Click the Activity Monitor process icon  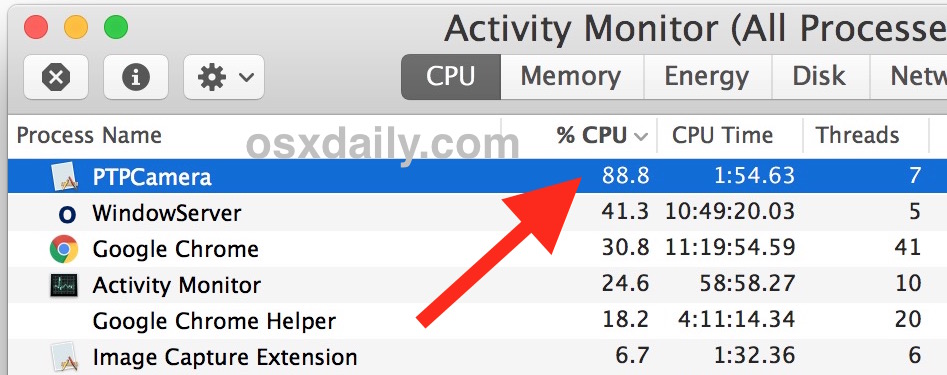point(64,284)
